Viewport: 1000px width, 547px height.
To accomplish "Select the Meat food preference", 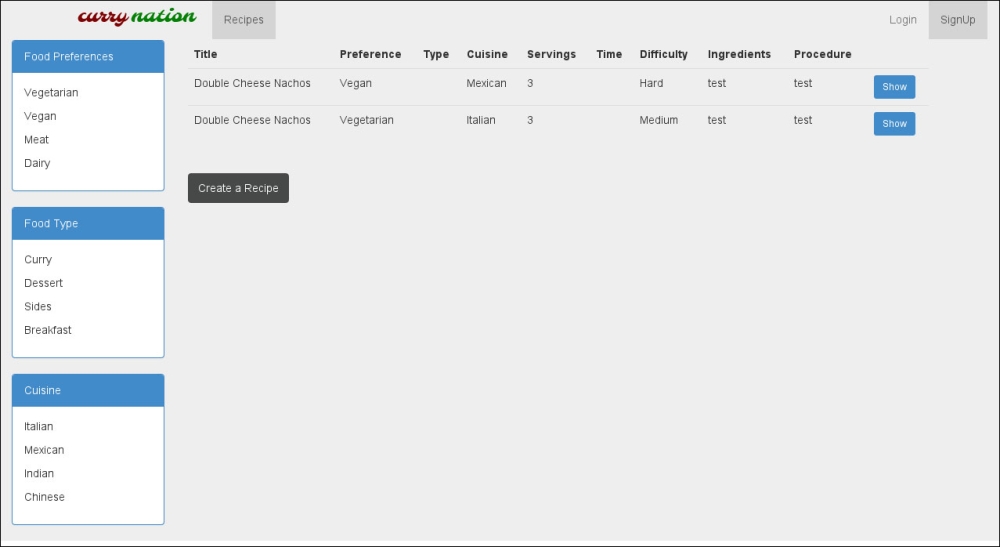I will point(36,140).
